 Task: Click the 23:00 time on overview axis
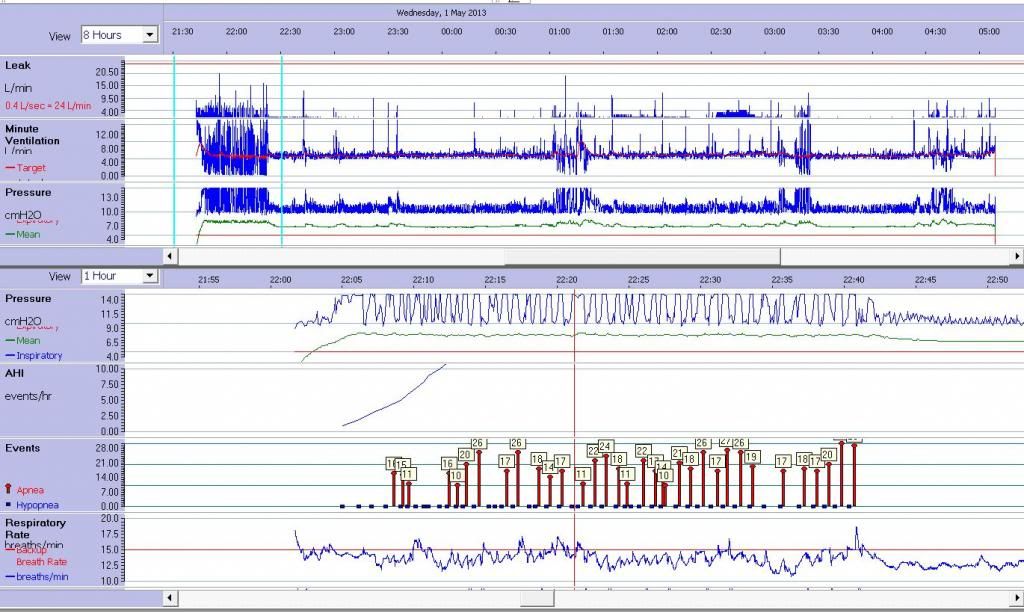[344, 31]
